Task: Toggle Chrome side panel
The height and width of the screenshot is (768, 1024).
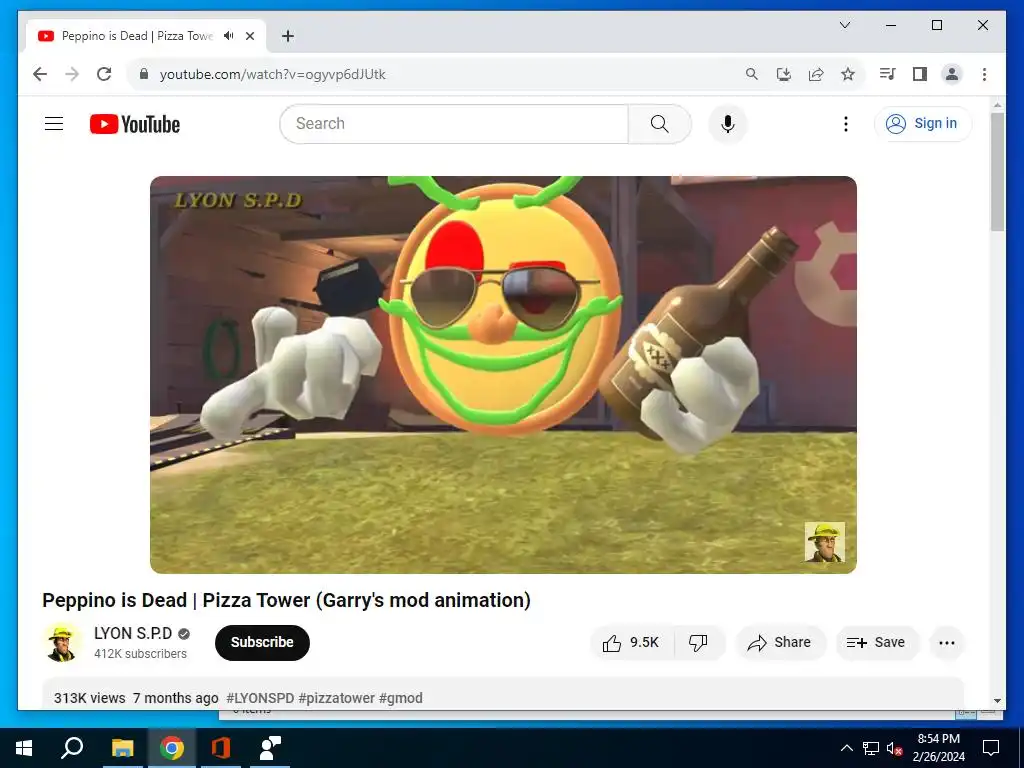Action: (x=920, y=74)
